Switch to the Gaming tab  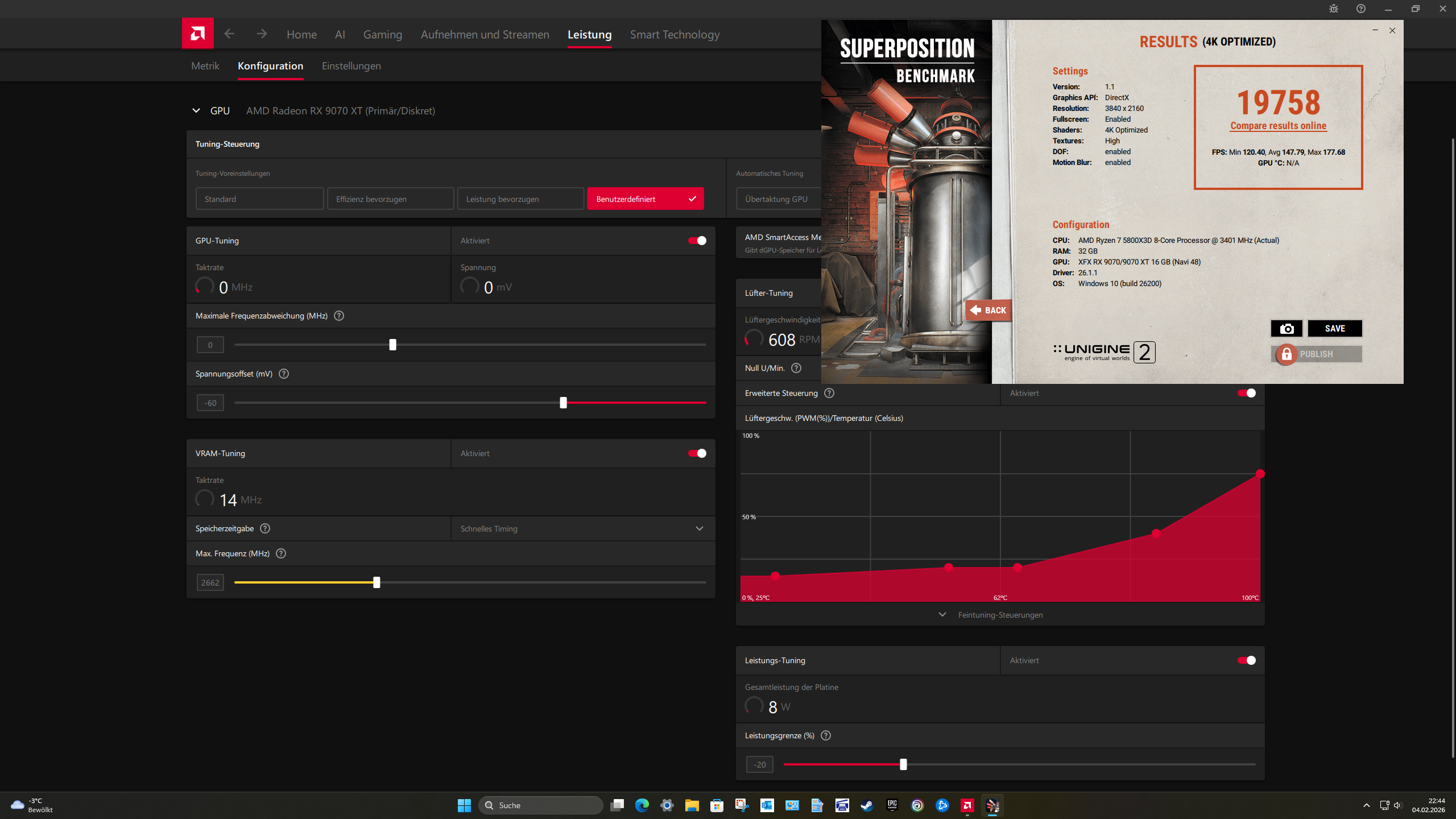point(382,35)
